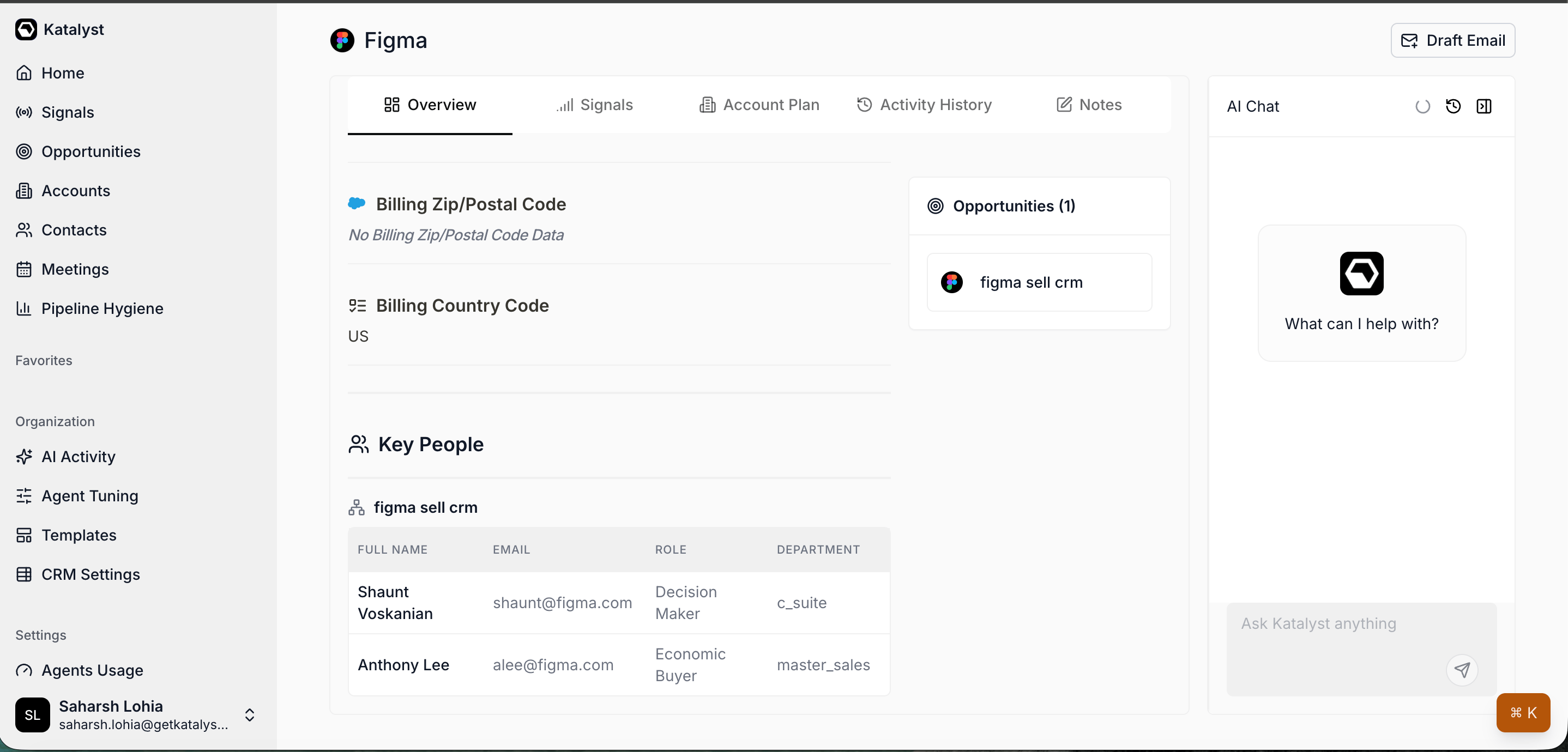Screen dimensions: 1568x752
Task: Select the Overview tab
Action: [x=430, y=105]
